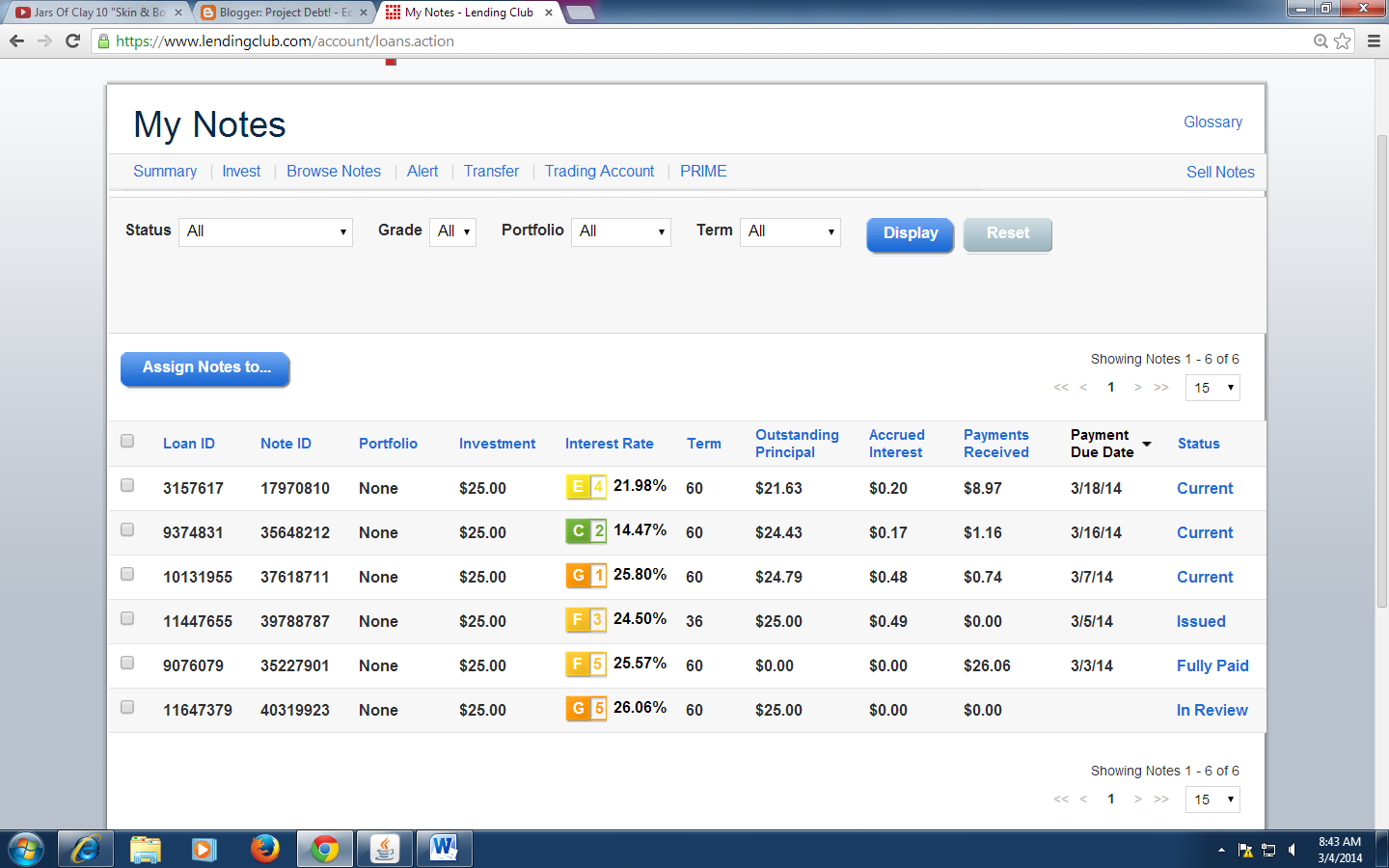Click the blue Display button

point(911,234)
